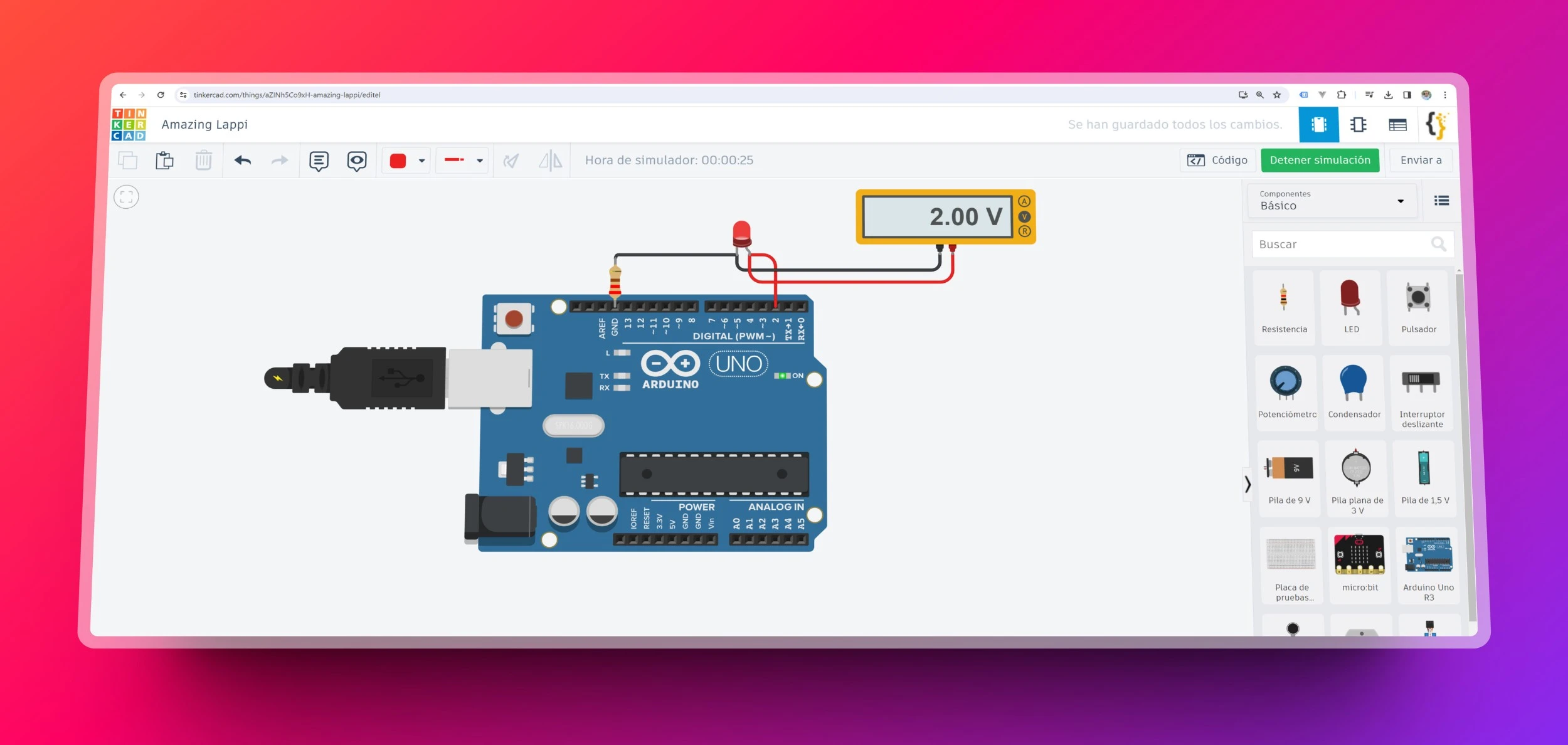Open the Código code editor button
The image size is (1568, 745).
1217,161
